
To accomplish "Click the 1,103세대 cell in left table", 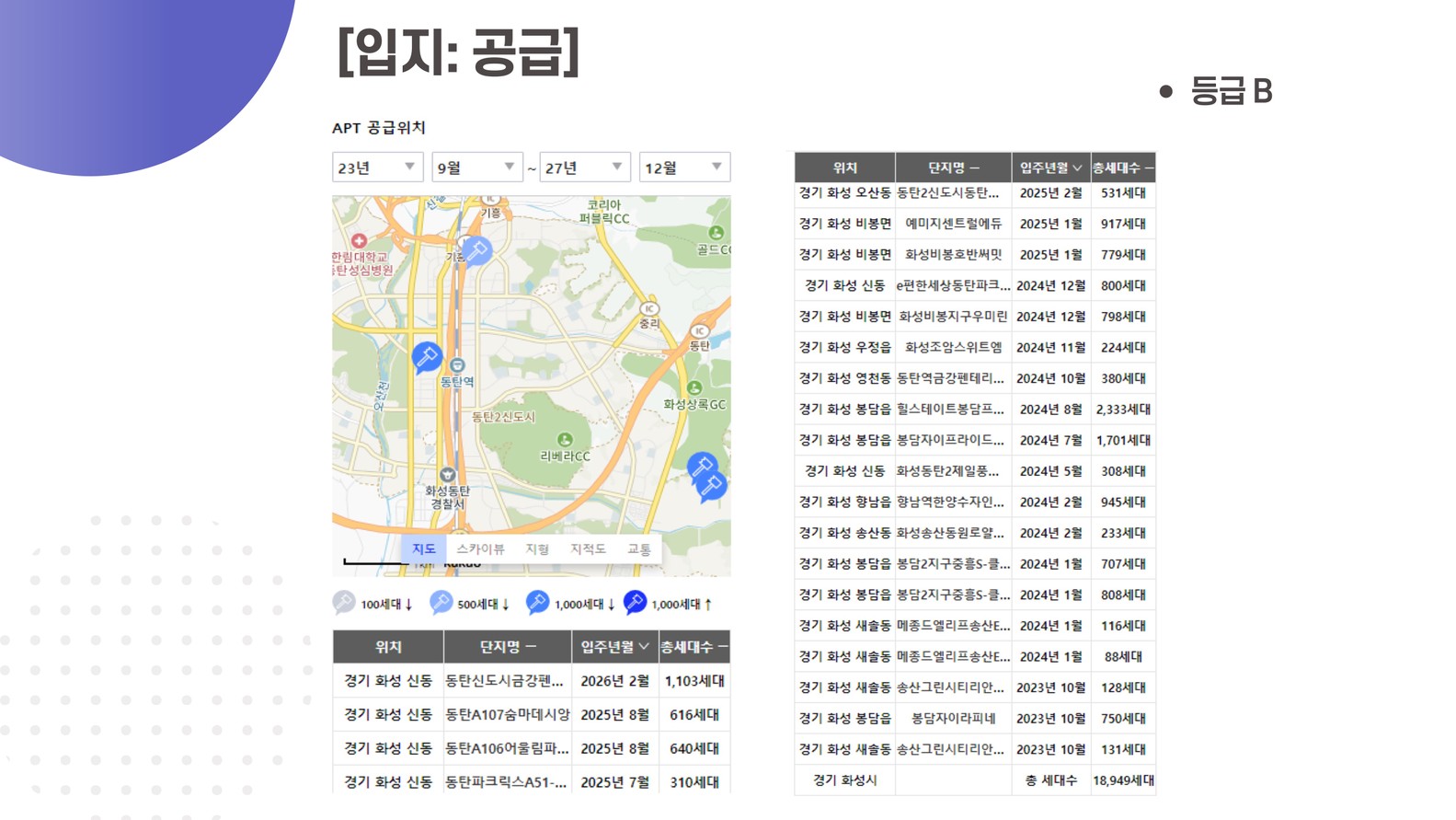I will [694, 681].
